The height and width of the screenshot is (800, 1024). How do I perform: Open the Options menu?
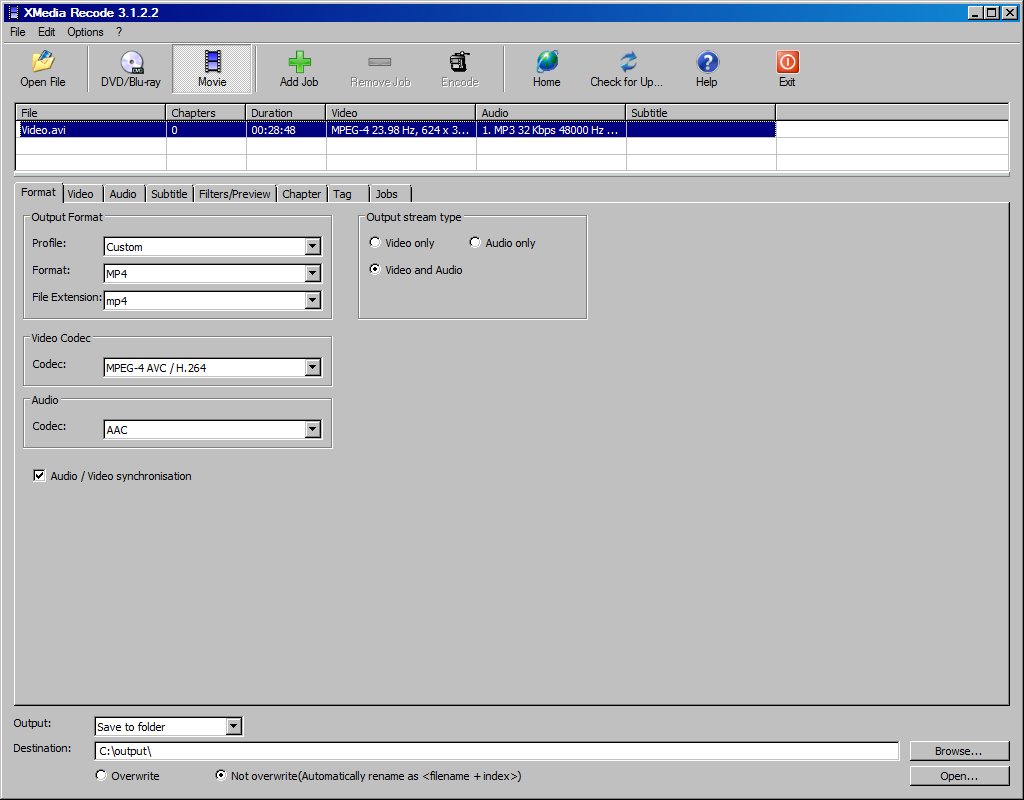[86, 32]
